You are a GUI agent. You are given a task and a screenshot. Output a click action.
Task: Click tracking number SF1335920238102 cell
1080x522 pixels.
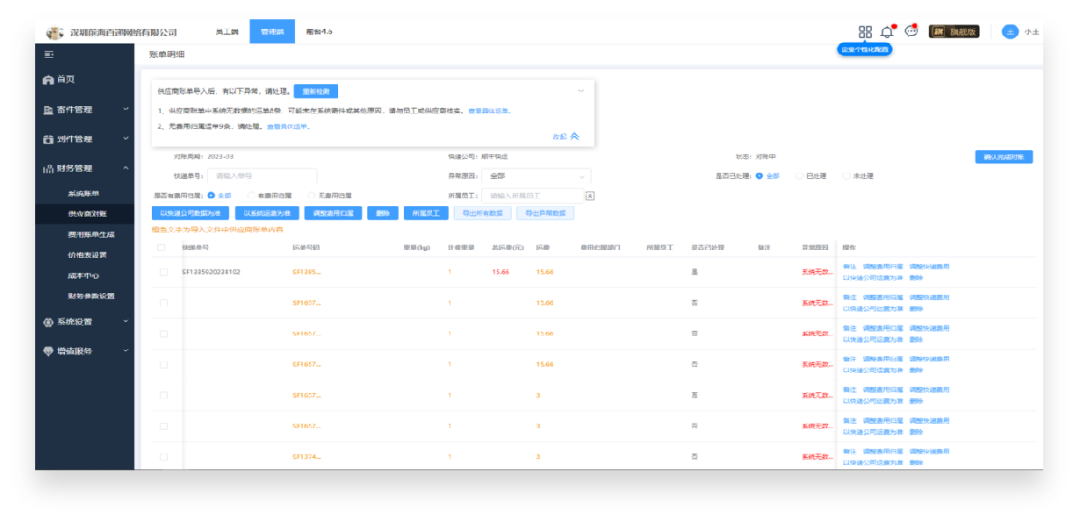(x=211, y=272)
